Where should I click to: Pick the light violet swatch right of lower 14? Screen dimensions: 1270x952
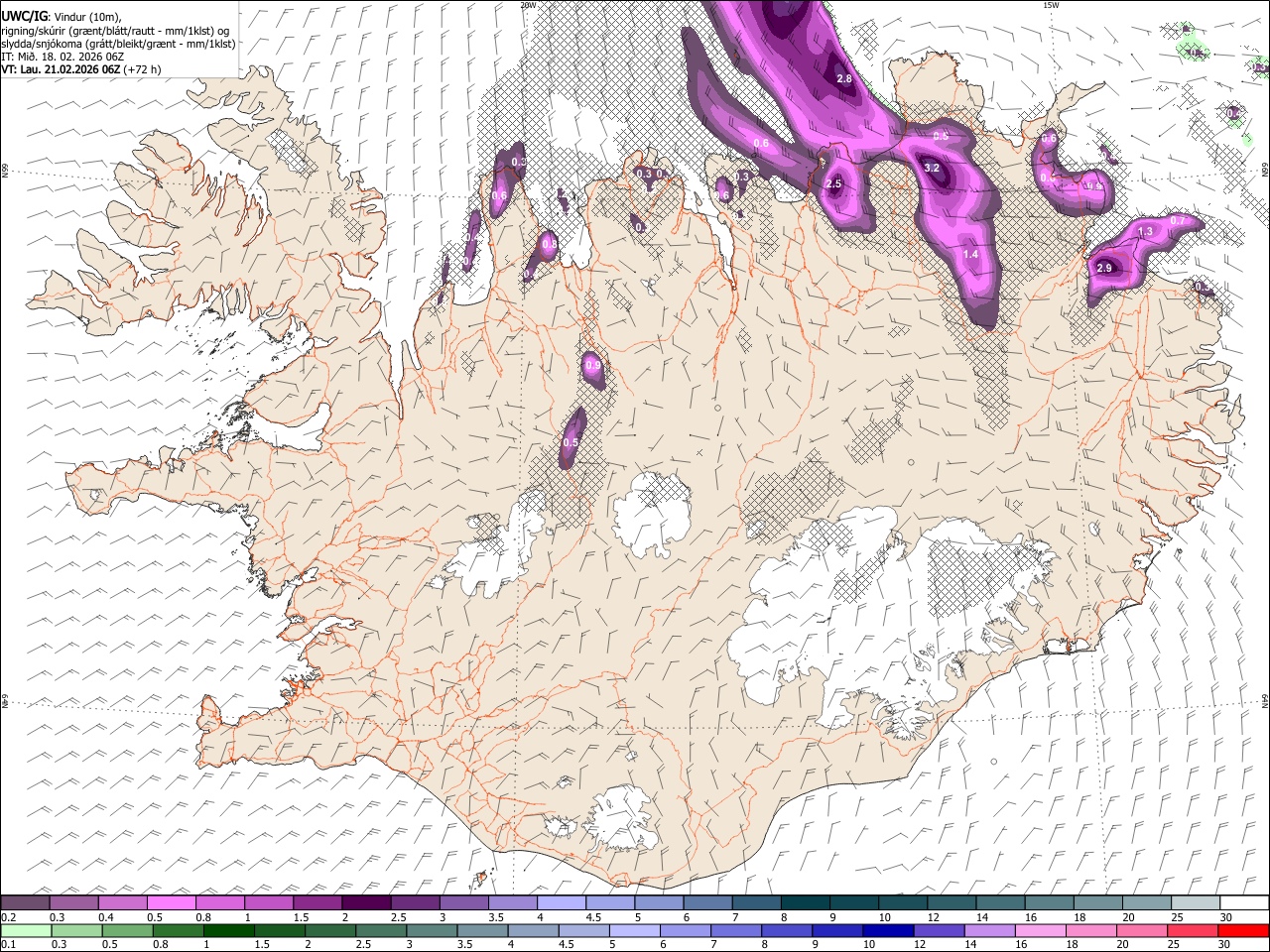coord(989,930)
